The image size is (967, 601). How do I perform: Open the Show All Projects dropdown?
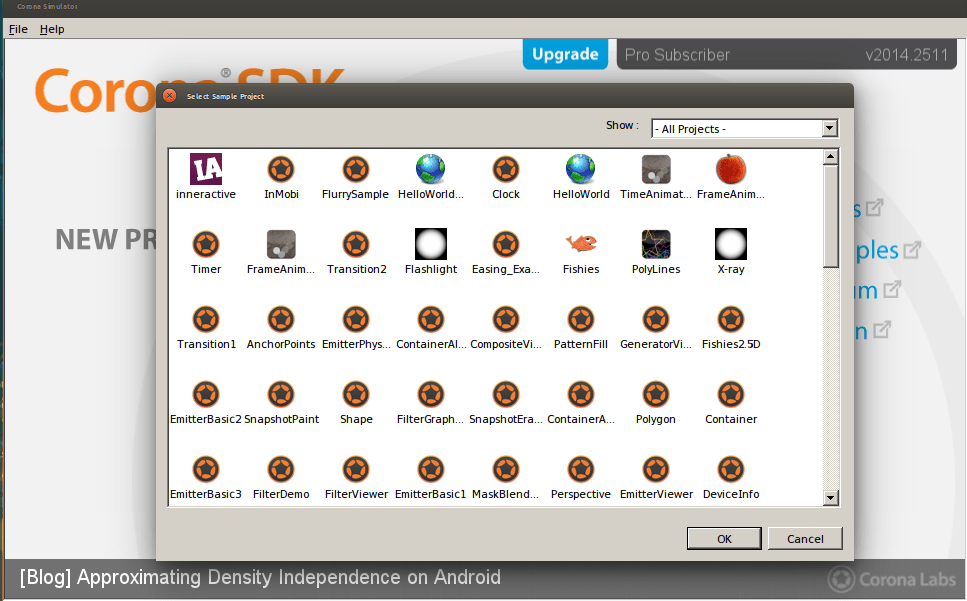tap(745, 129)
